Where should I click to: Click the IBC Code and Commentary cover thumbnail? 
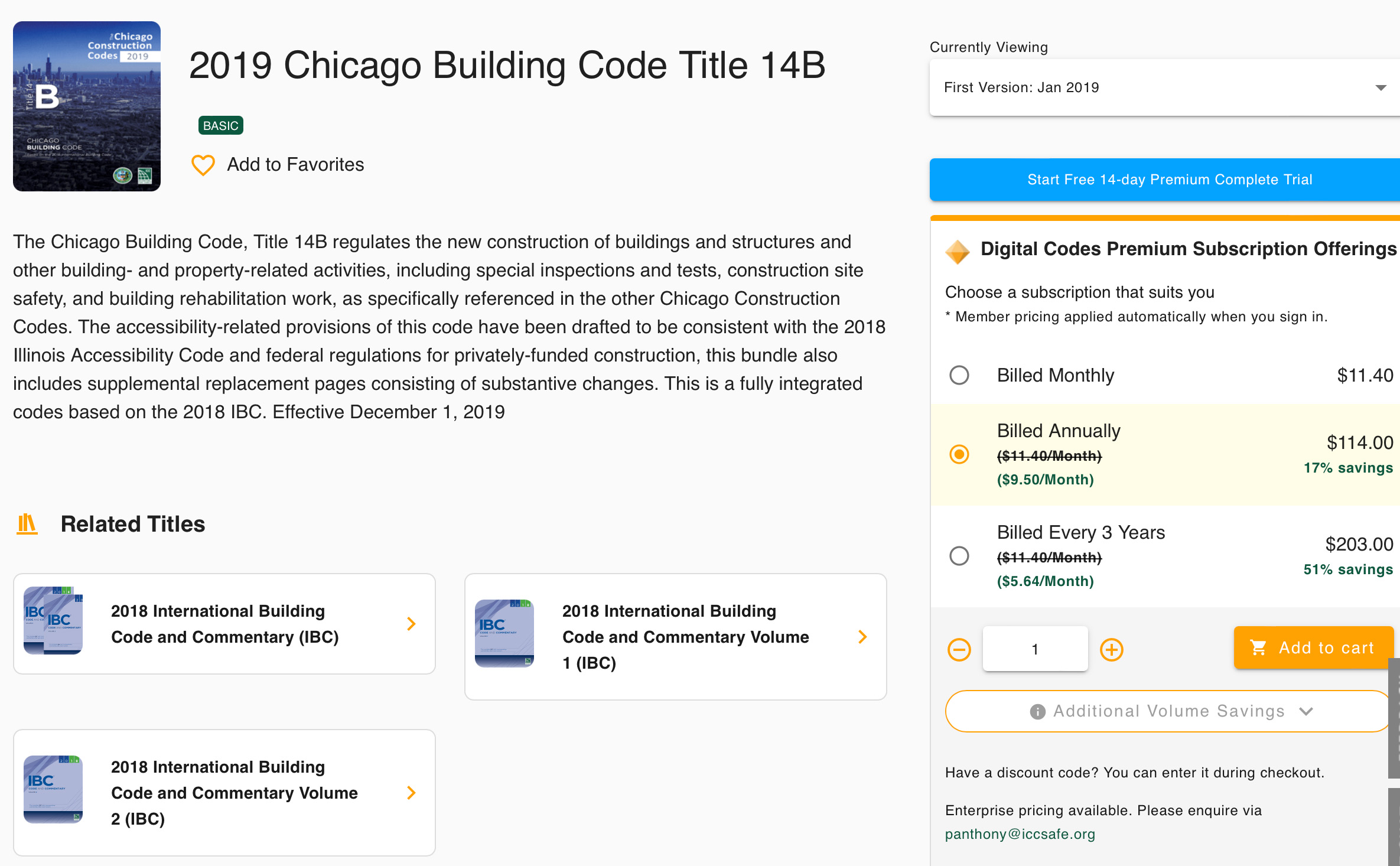[x=53, y=620]
